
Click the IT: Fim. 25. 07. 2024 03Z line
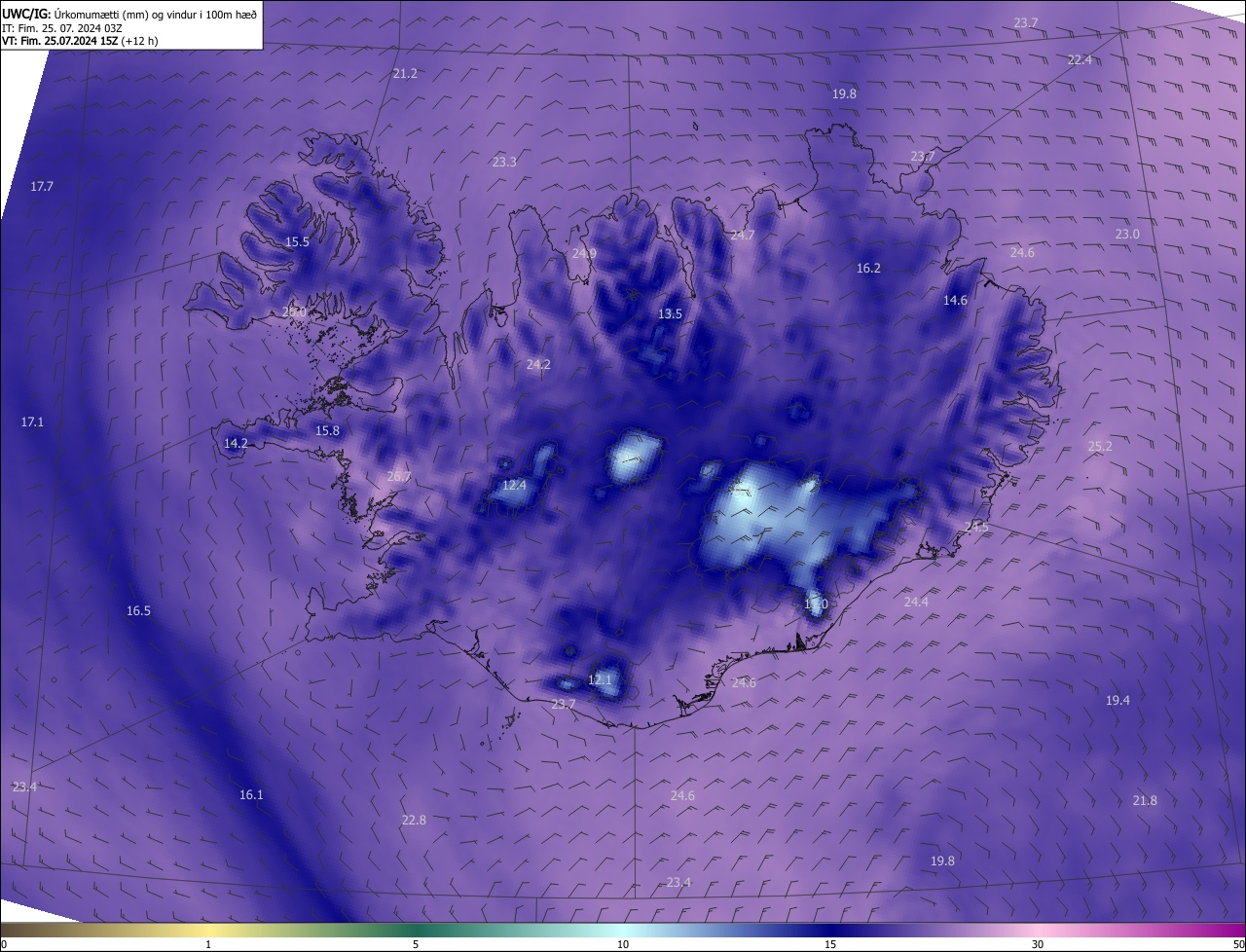pyautogui.click(x=62, y=27)
